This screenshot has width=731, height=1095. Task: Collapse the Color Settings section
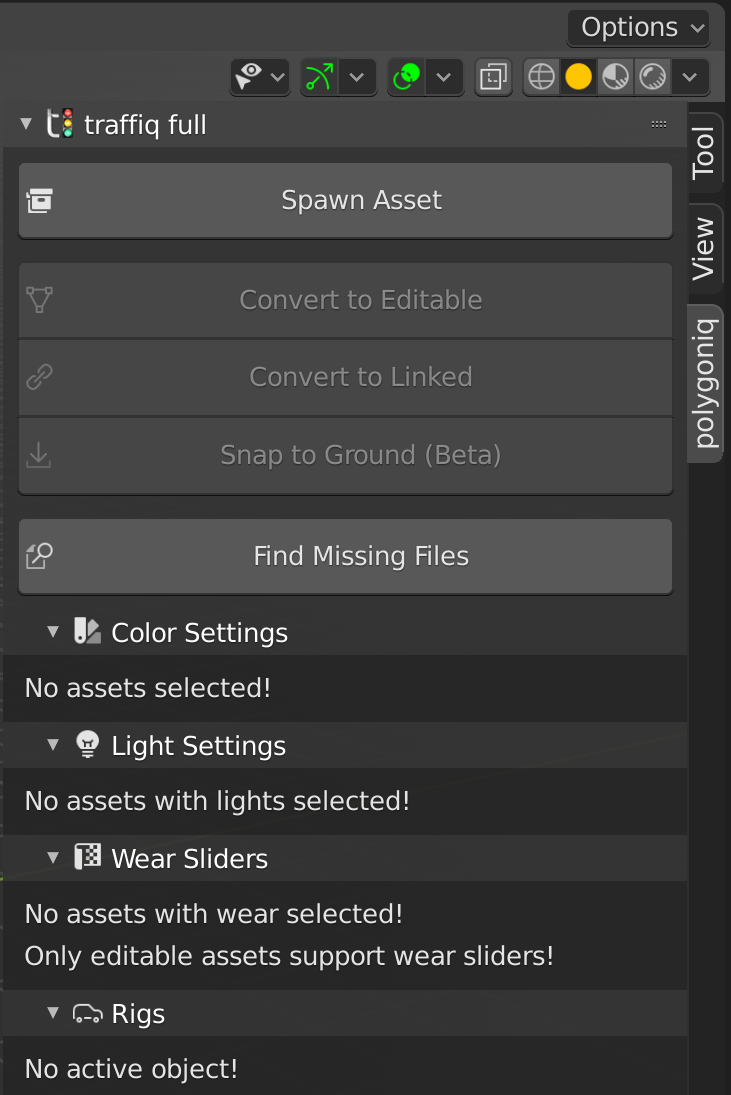(53, 632)
